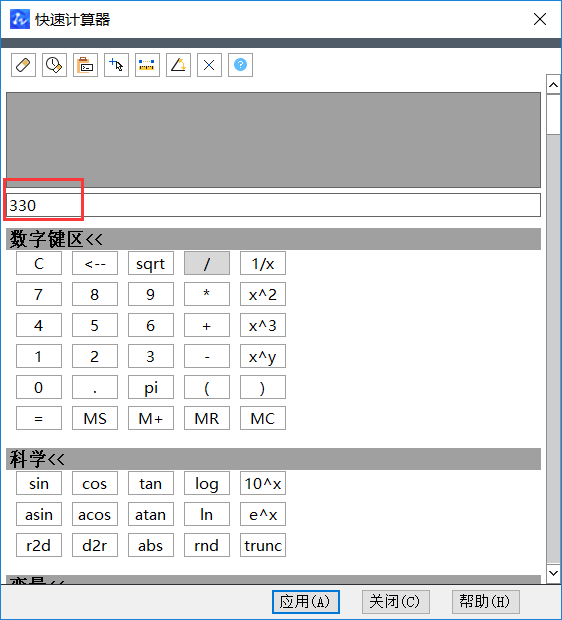Click the 2 digit button
562x620 pixels.
[95, 356]
